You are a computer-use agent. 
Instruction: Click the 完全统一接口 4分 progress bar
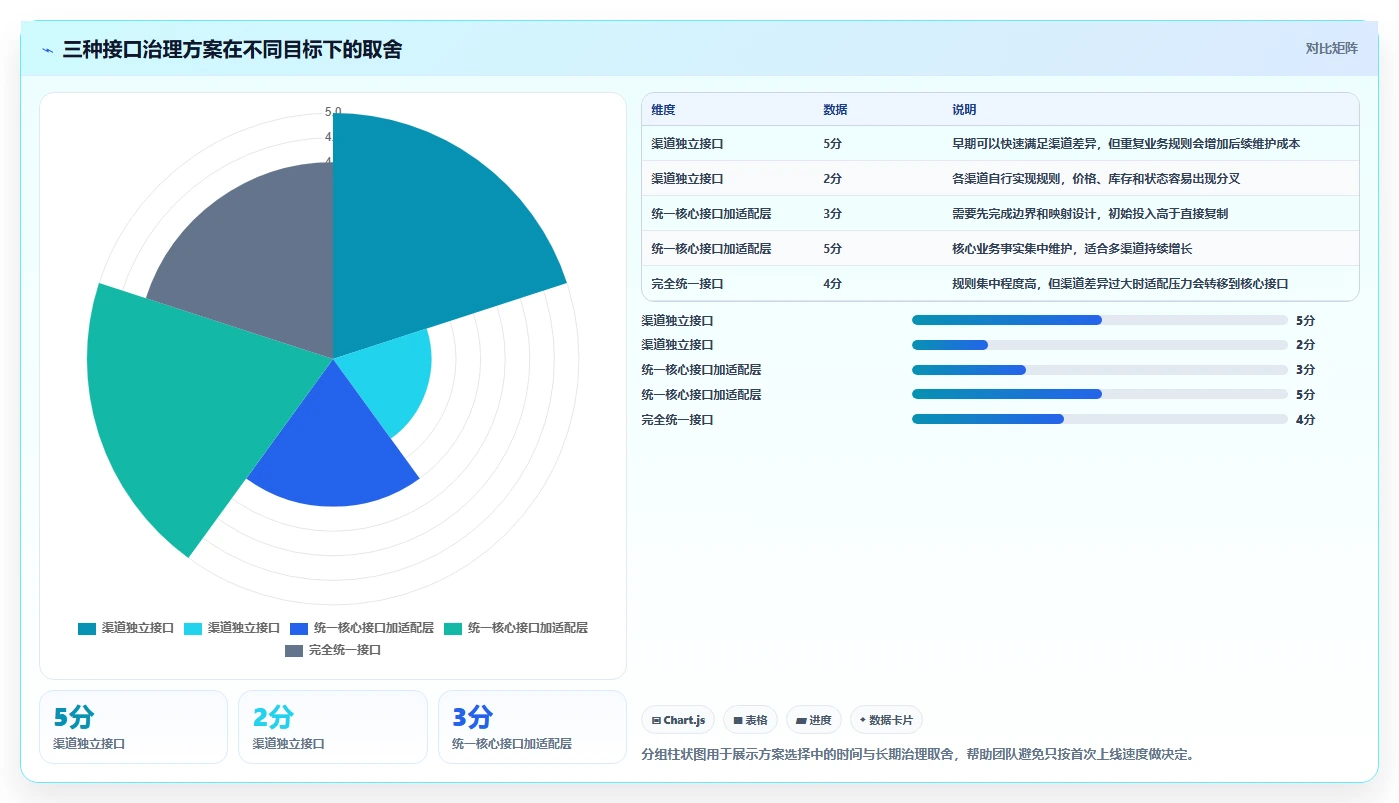[x=1100, y=420]
